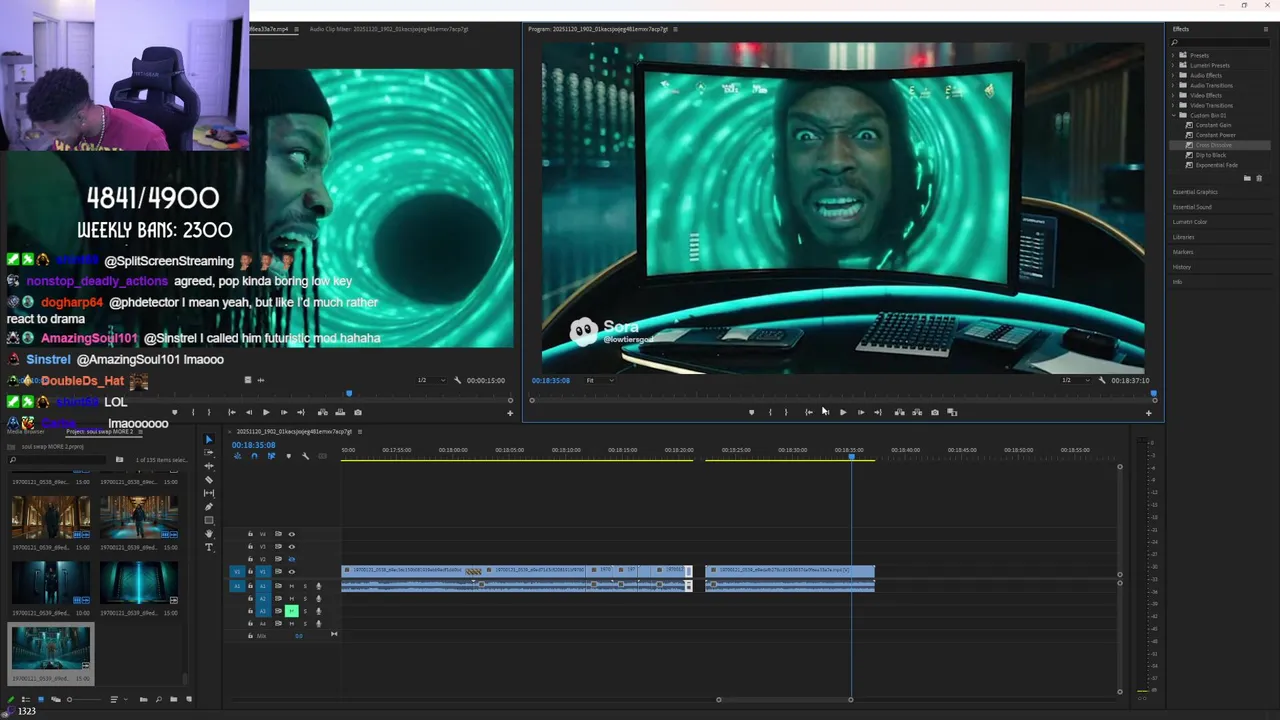Click Program monitor Comparison View icon
This screenshot has width=1280, height=720.
click(x=952, y=412)
